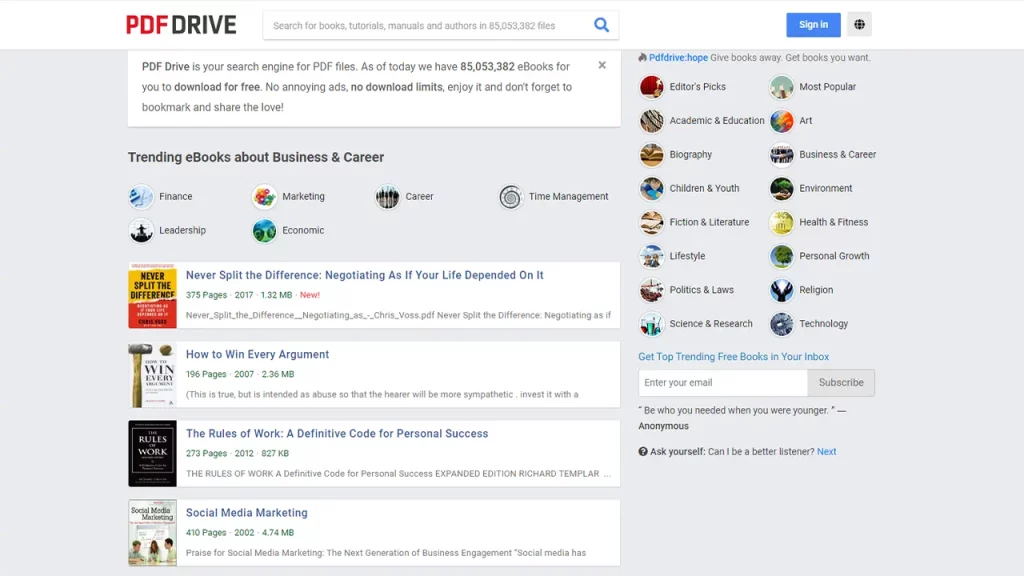
Task: Go to Fiction & Literature label
Action: click(x=709, y=223)
